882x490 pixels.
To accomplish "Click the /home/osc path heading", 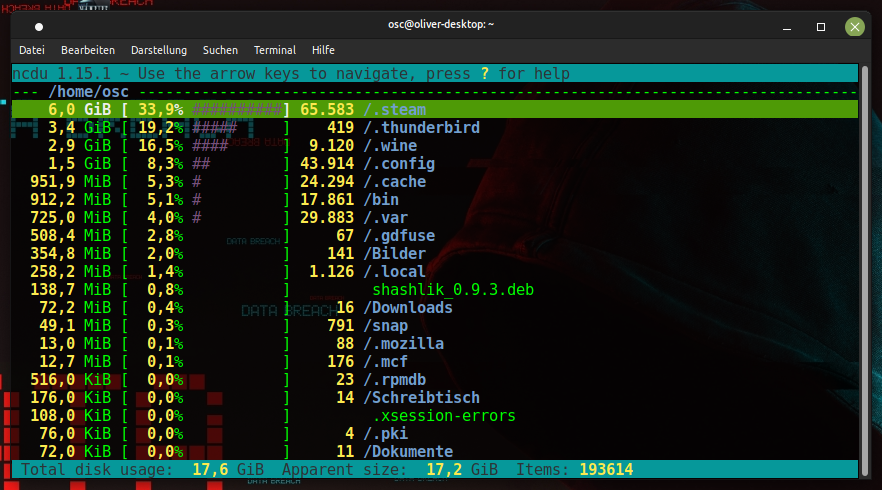I will click(x=88, y=92).
